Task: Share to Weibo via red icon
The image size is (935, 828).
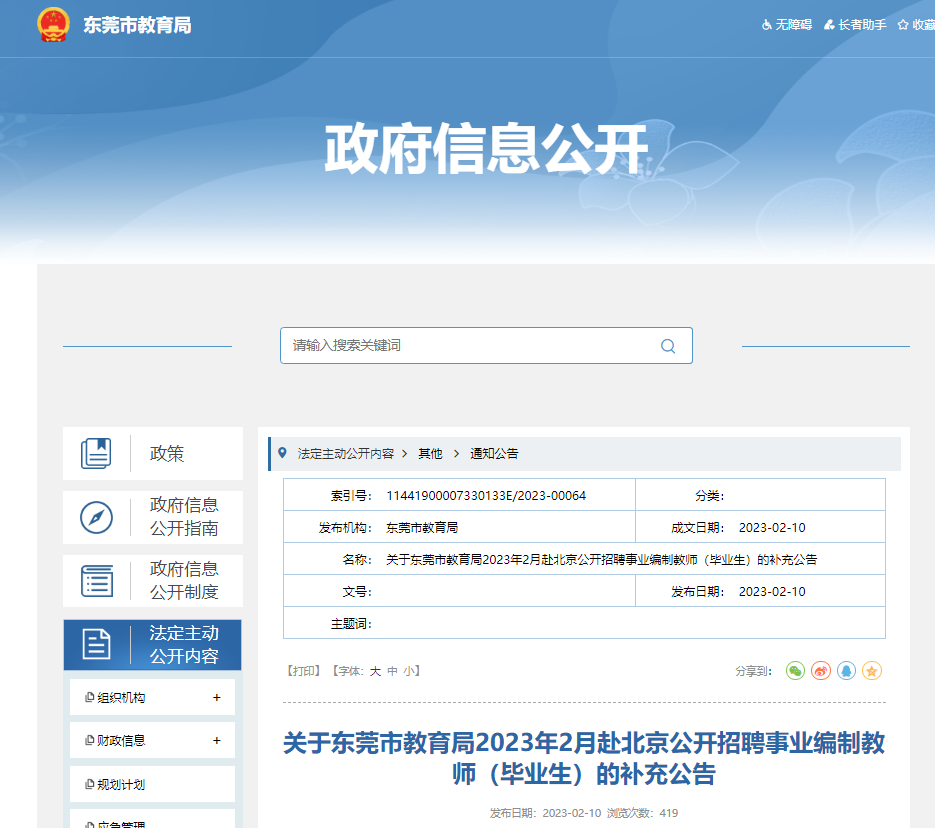Action: coord(821,671)
